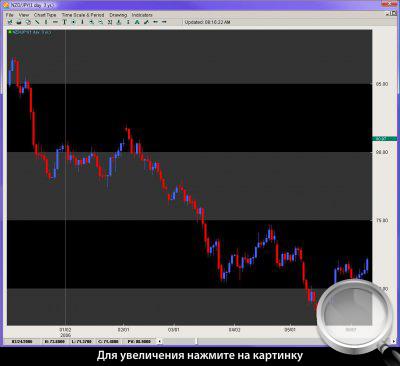
Task: Click the PW: value in status bar
Action: click(x=139, y=342)
